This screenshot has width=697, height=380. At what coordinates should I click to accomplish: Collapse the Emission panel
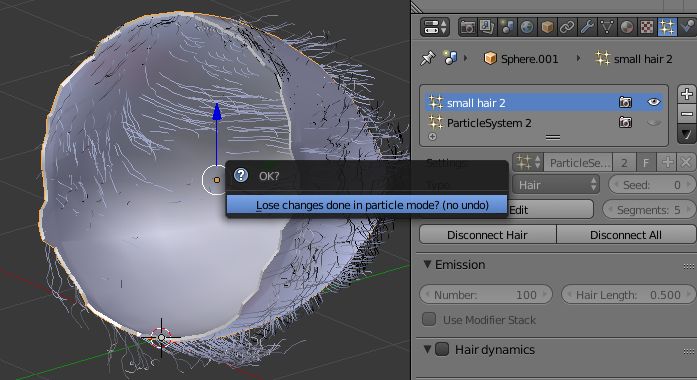[x=428, y=264]
